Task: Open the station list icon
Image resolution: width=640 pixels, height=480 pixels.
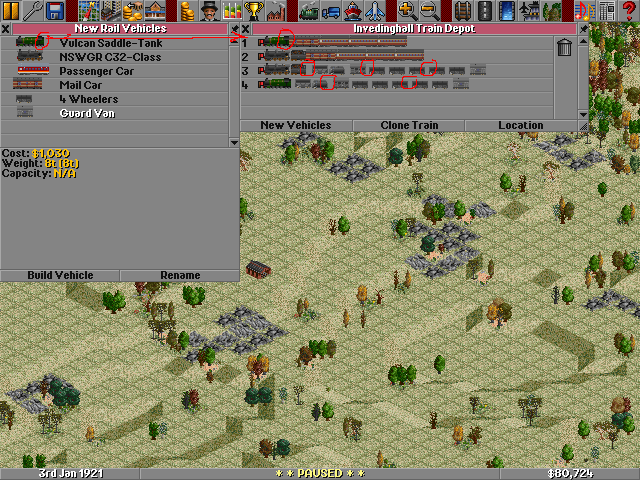Action: click(155, 11)
